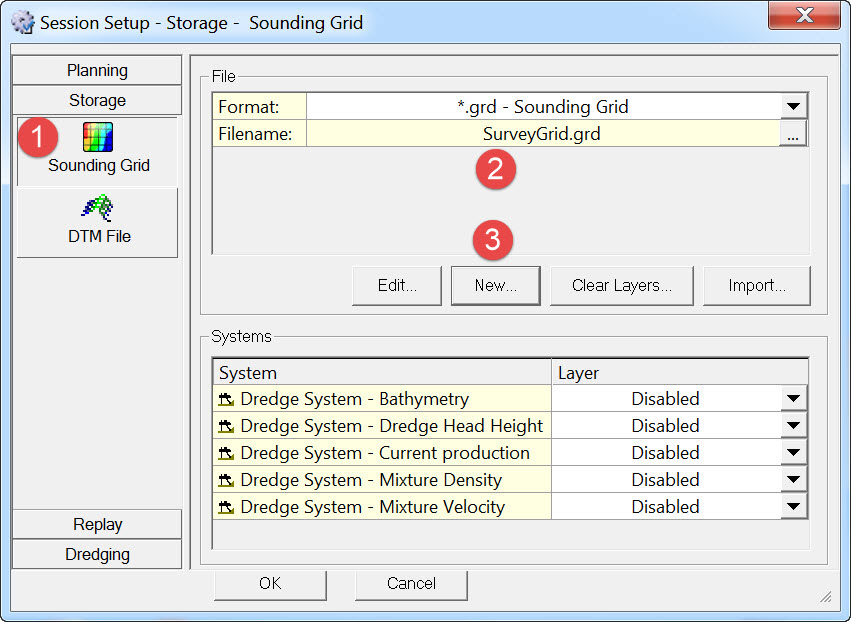Expand Layer dropdown for Dredge Head Height
Viewport: 851px width, 622px height.
[x=793, y=426]
